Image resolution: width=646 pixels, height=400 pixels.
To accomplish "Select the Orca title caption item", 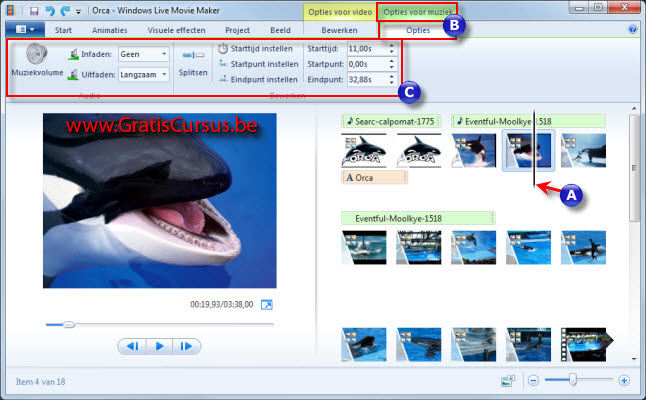I will click(374, 178).
